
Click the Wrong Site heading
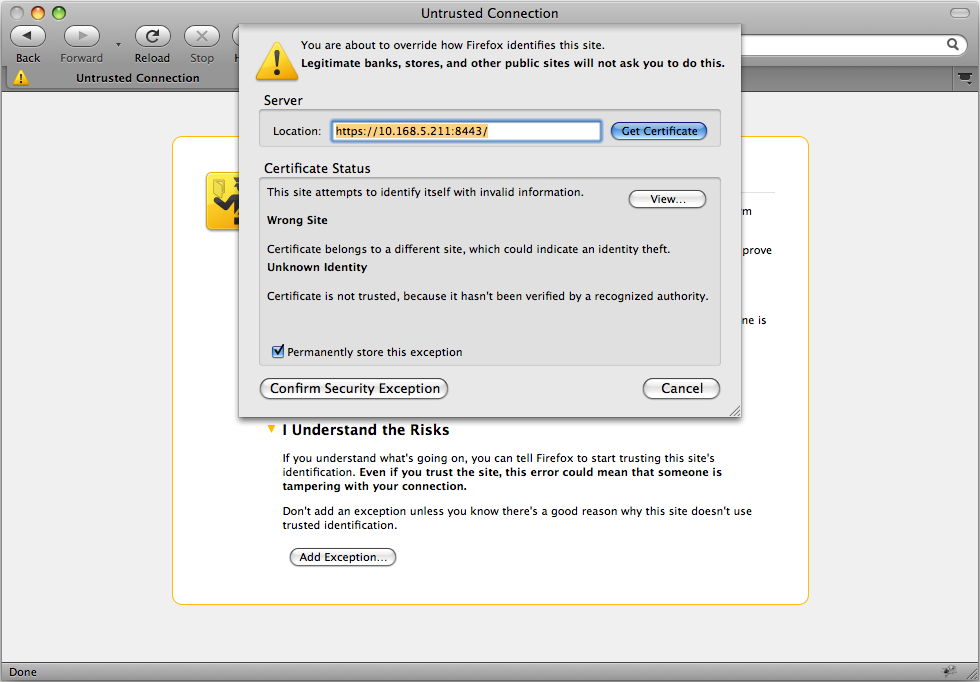click(x=297, y=220)
